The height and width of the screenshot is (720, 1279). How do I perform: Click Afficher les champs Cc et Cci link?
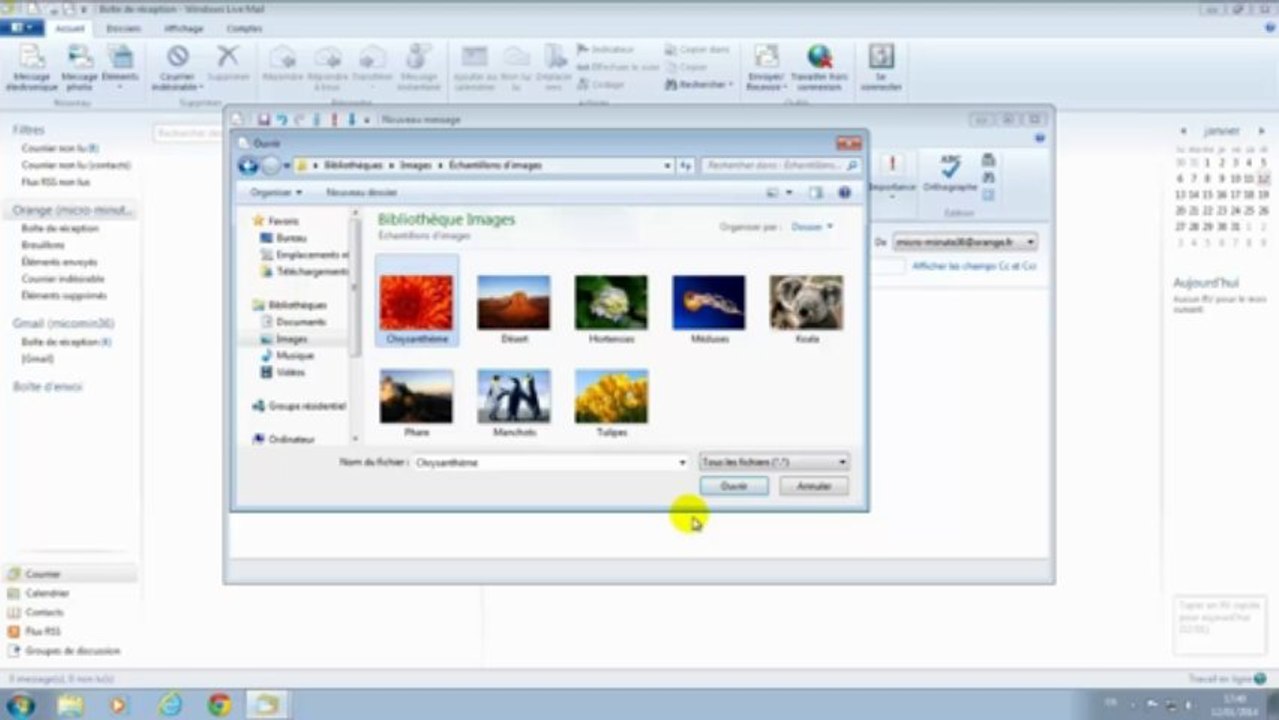point(974,266)
